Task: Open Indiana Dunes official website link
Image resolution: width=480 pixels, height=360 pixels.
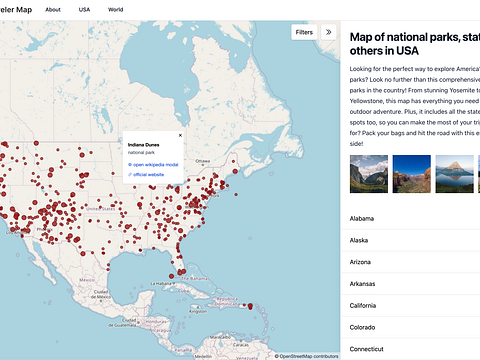Action: pyautogui.click(x=146, y=175)
